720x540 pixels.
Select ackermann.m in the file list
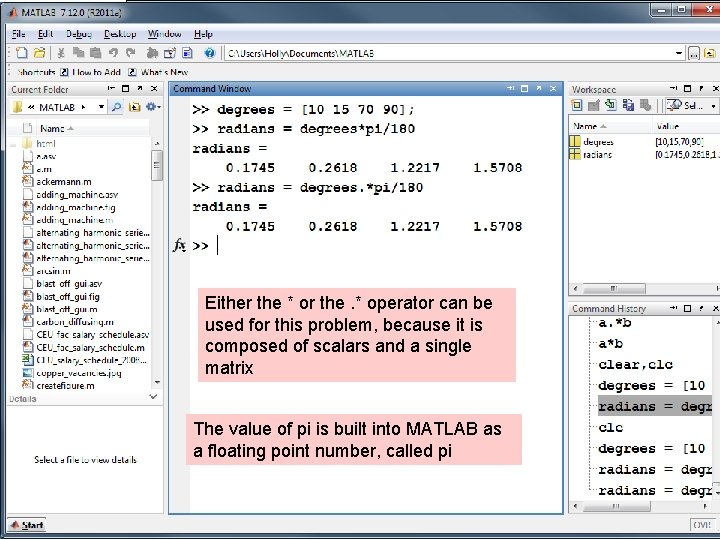coord(63,182)
